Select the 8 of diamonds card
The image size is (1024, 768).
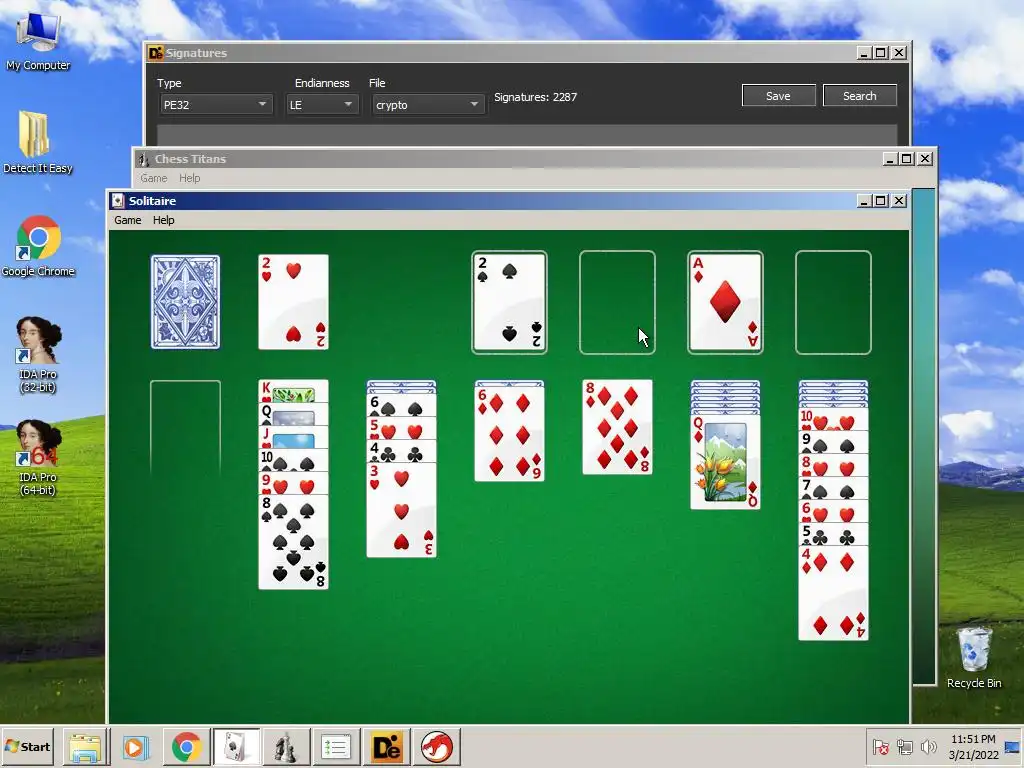coord(617,427)
